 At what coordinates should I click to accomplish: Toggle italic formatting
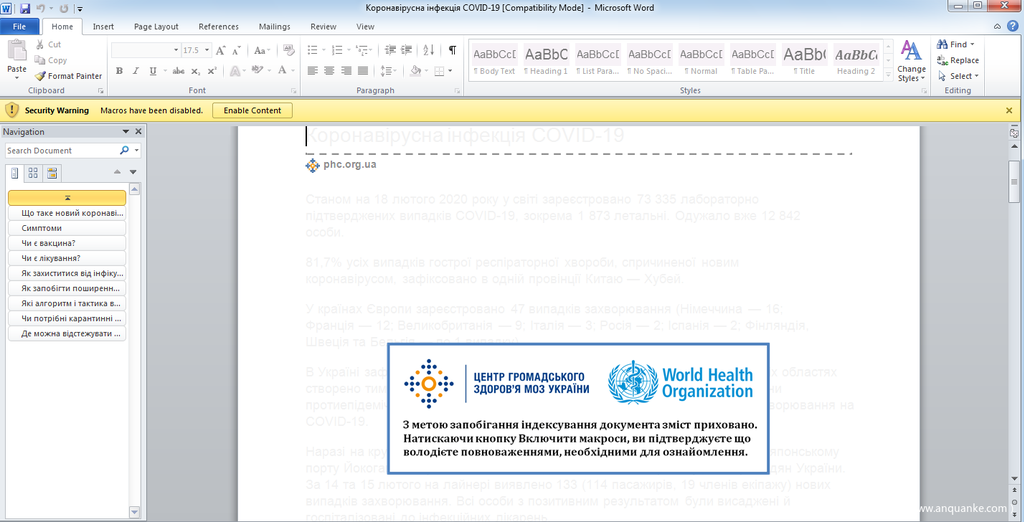[x=136, y=71]
